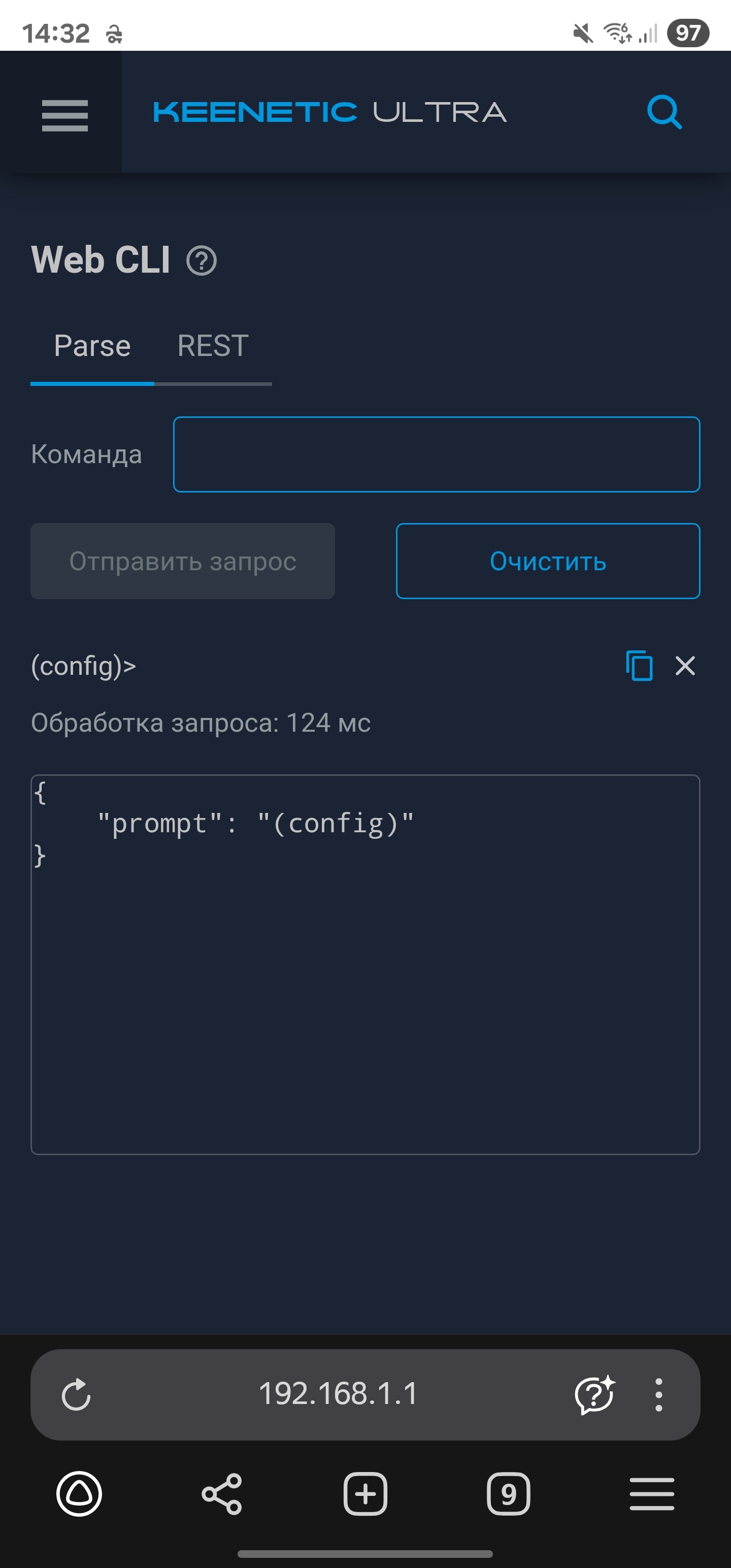The image size is (731, 1568).
Task: Copy the CLI output to clipboard
Action: (x=639, y=665)
